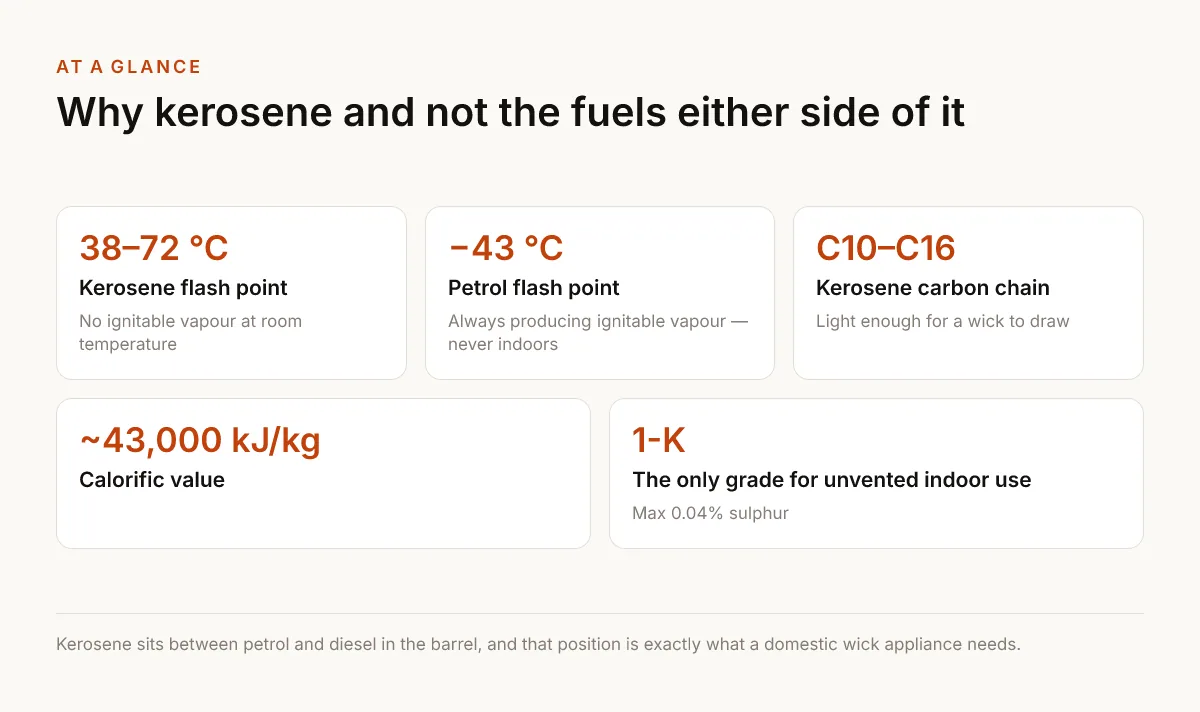Click the AT A GLANCE label
Viewport: 1200px width, 712px height.
click(x=129, y=67)
